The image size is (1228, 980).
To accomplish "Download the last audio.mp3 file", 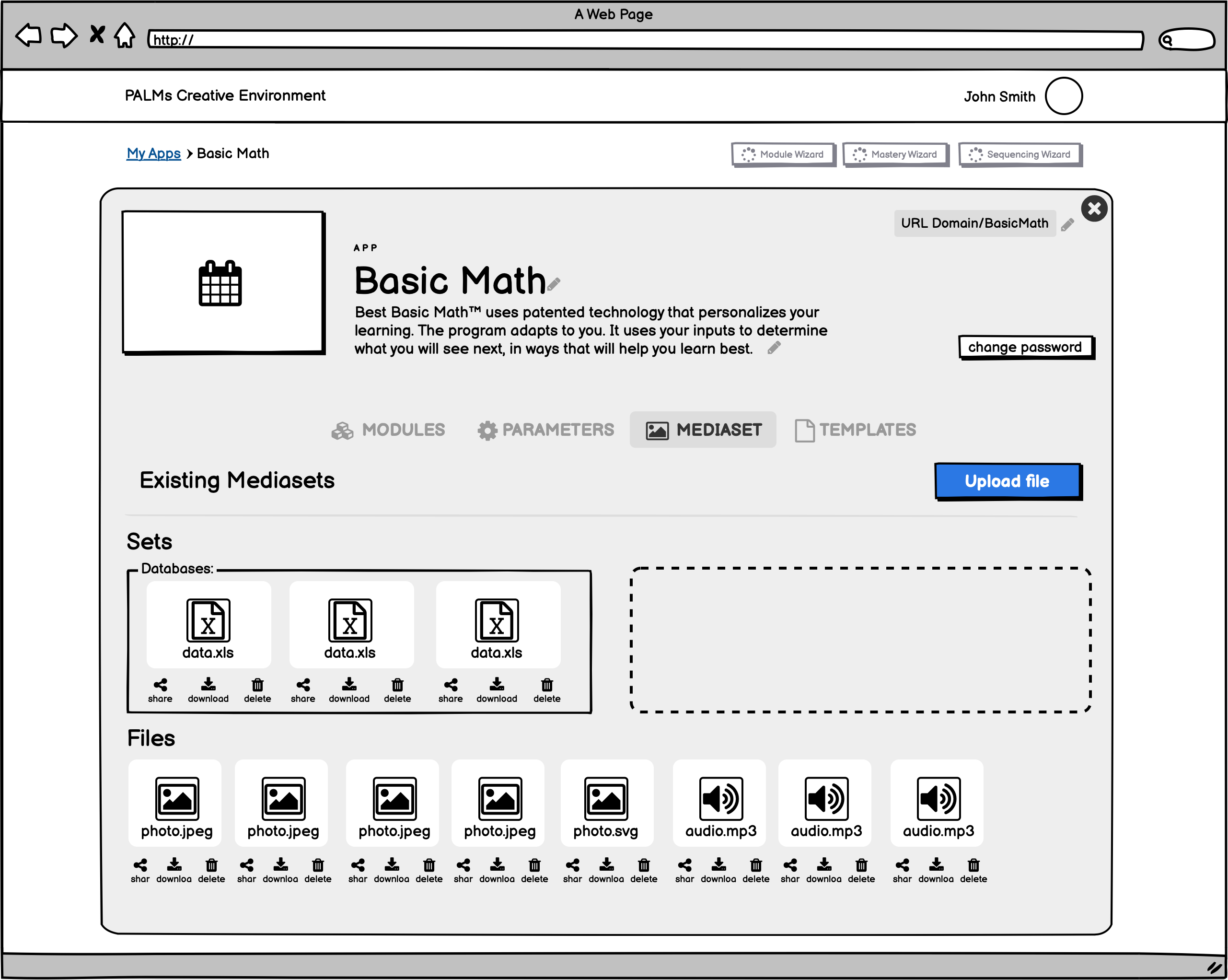I will click(x=936, y=871).
